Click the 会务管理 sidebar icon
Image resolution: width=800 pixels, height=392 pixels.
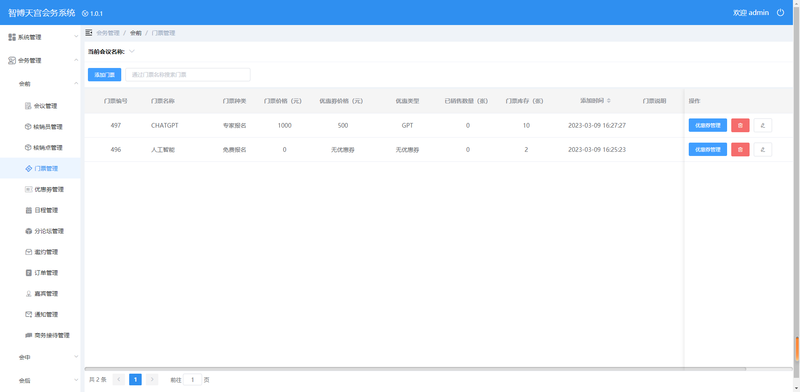coord(12,60)
